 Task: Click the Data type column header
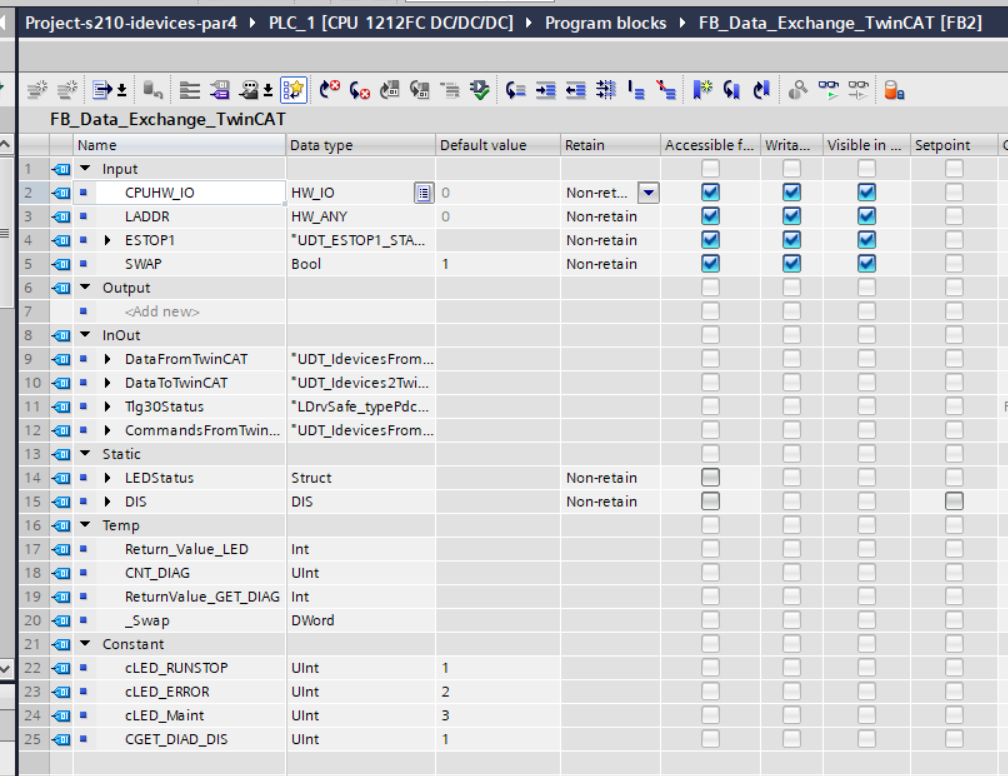361,145
